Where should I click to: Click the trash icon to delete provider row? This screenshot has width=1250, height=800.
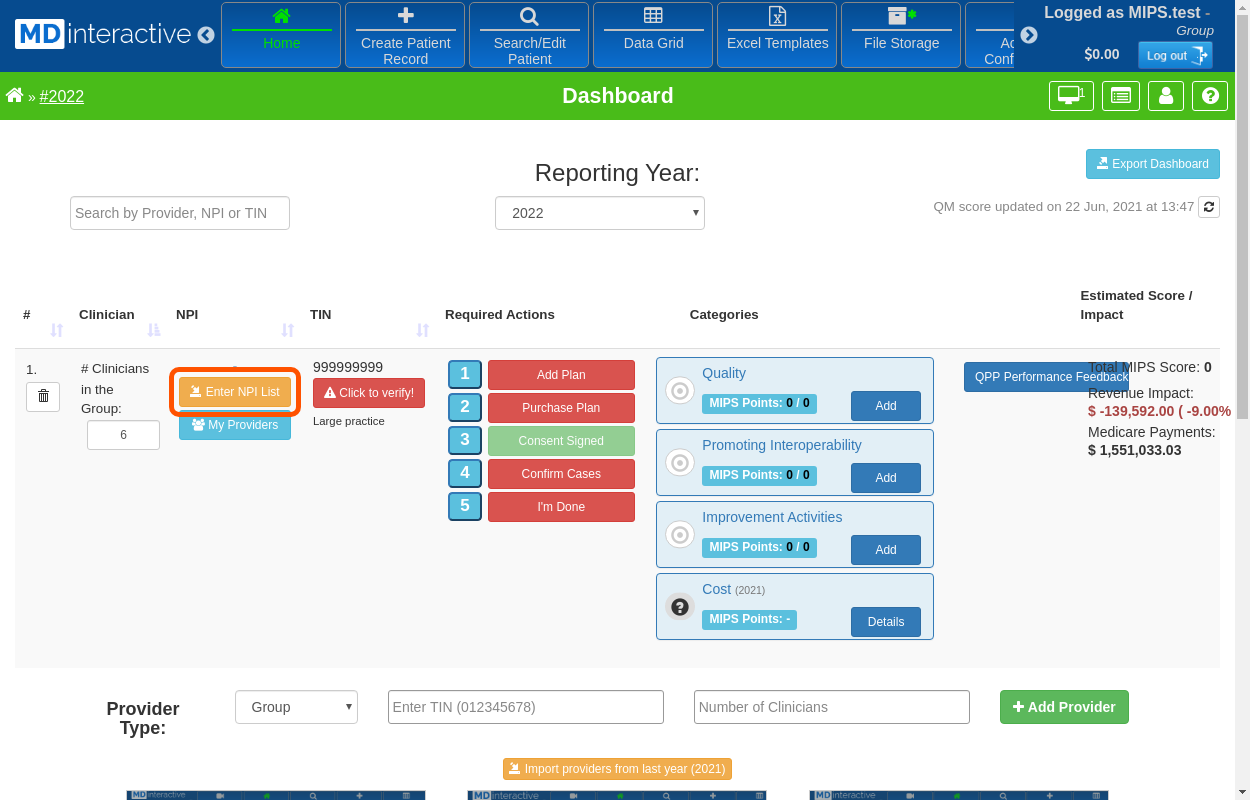(x=43, y=397)
